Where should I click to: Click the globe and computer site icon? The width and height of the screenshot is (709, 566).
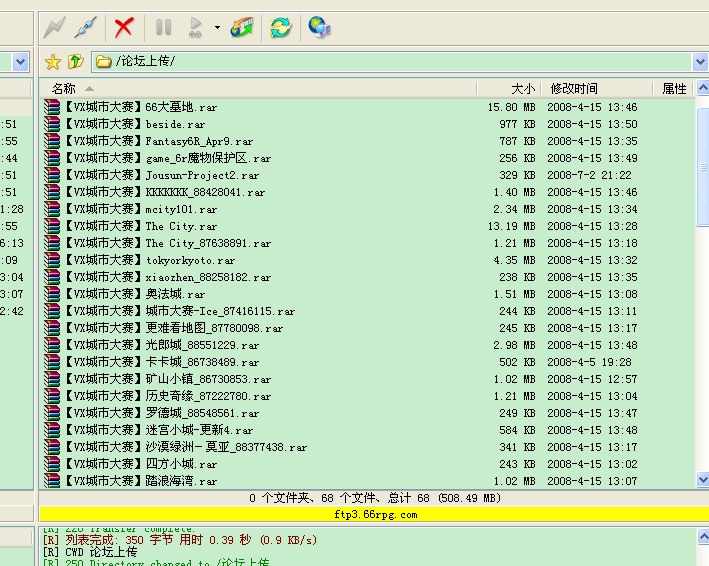319,27
